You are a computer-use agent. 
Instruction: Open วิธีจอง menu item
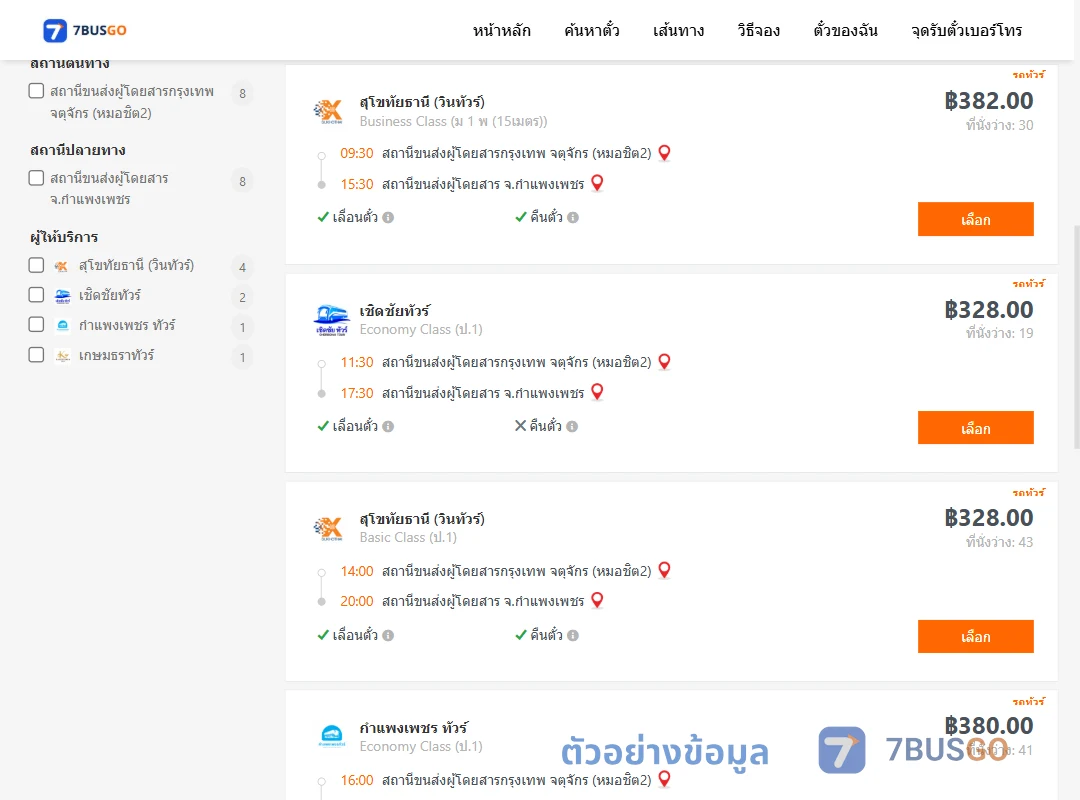758,30
